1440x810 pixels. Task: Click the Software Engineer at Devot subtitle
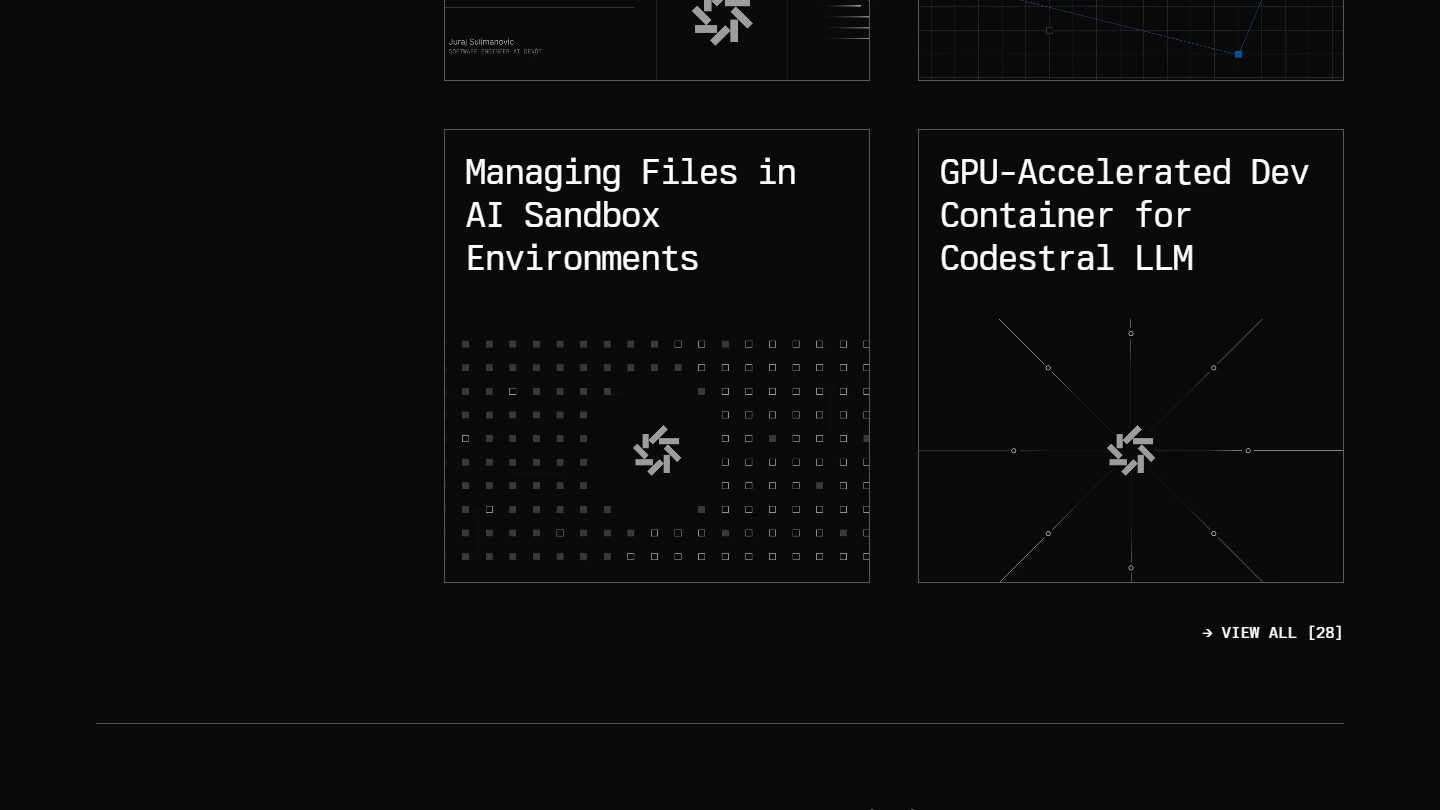point(495,51)
